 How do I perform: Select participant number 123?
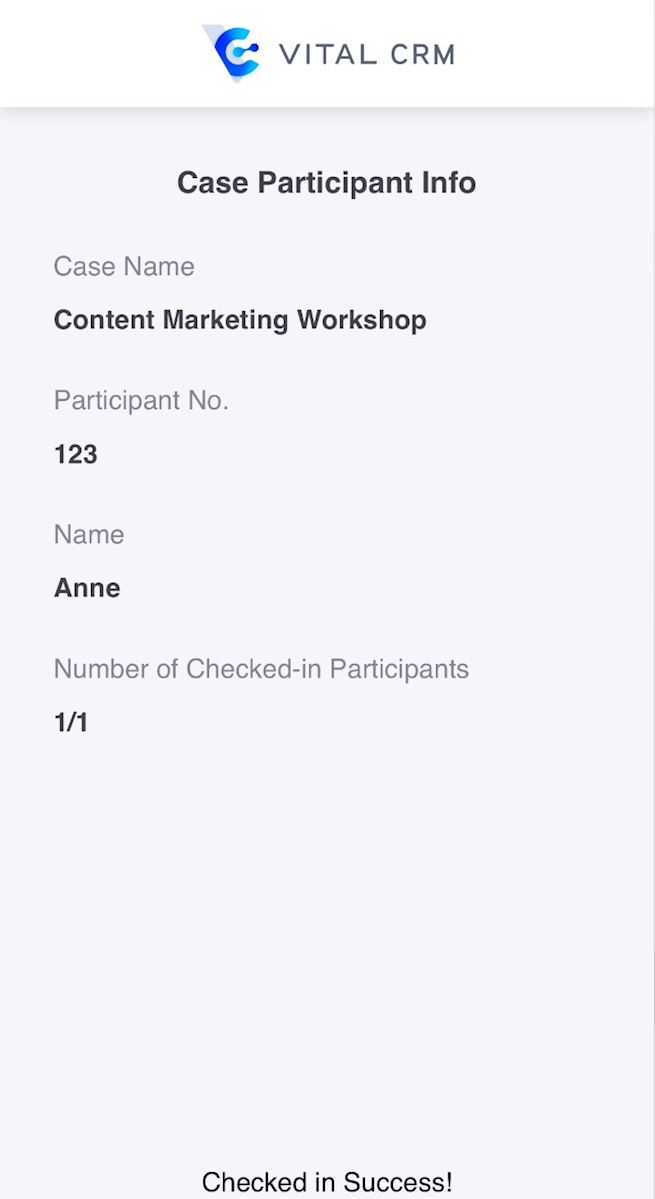[x=76, y=455]
